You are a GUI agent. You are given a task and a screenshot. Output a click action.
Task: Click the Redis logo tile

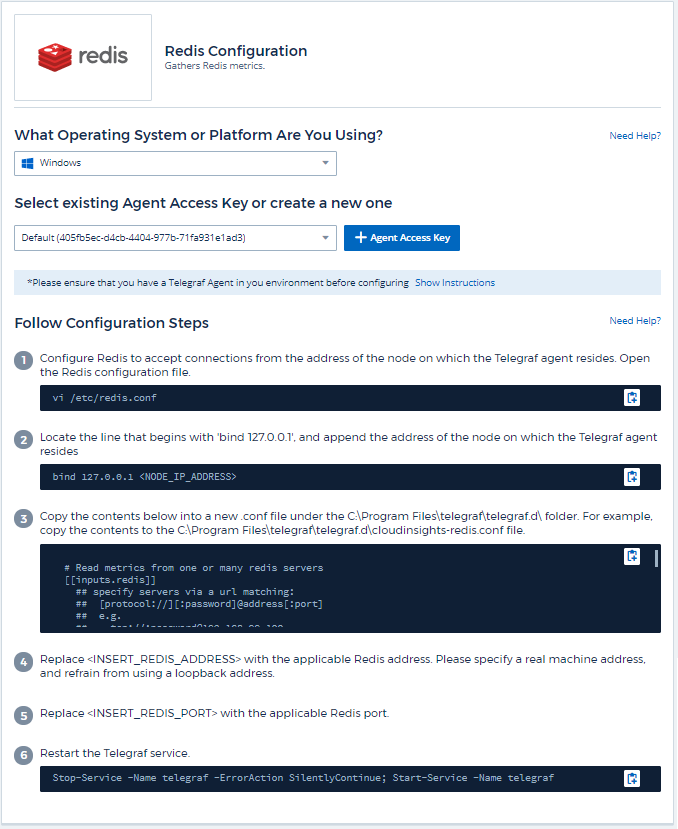coord(83,57)
